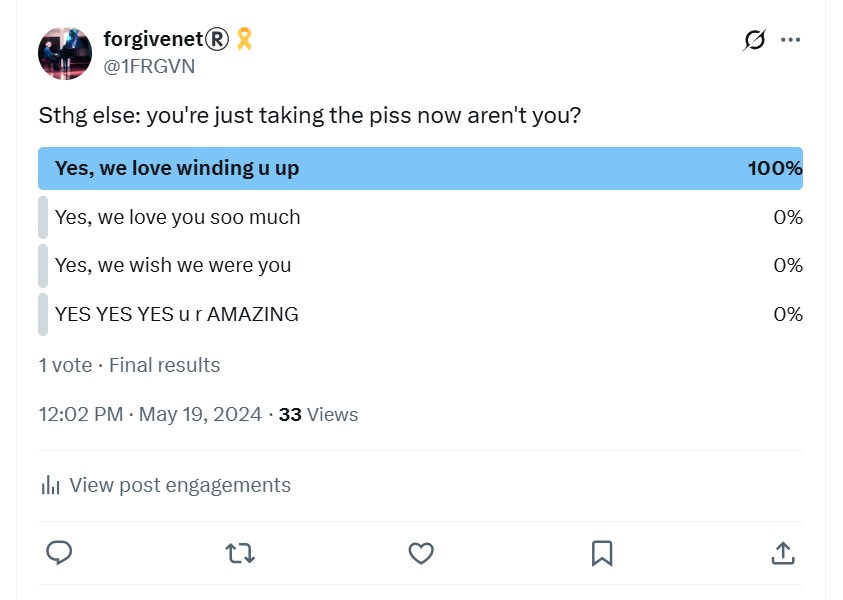
Task: Click the reply speech bubble icon
Action: click(x=59, y=553)
